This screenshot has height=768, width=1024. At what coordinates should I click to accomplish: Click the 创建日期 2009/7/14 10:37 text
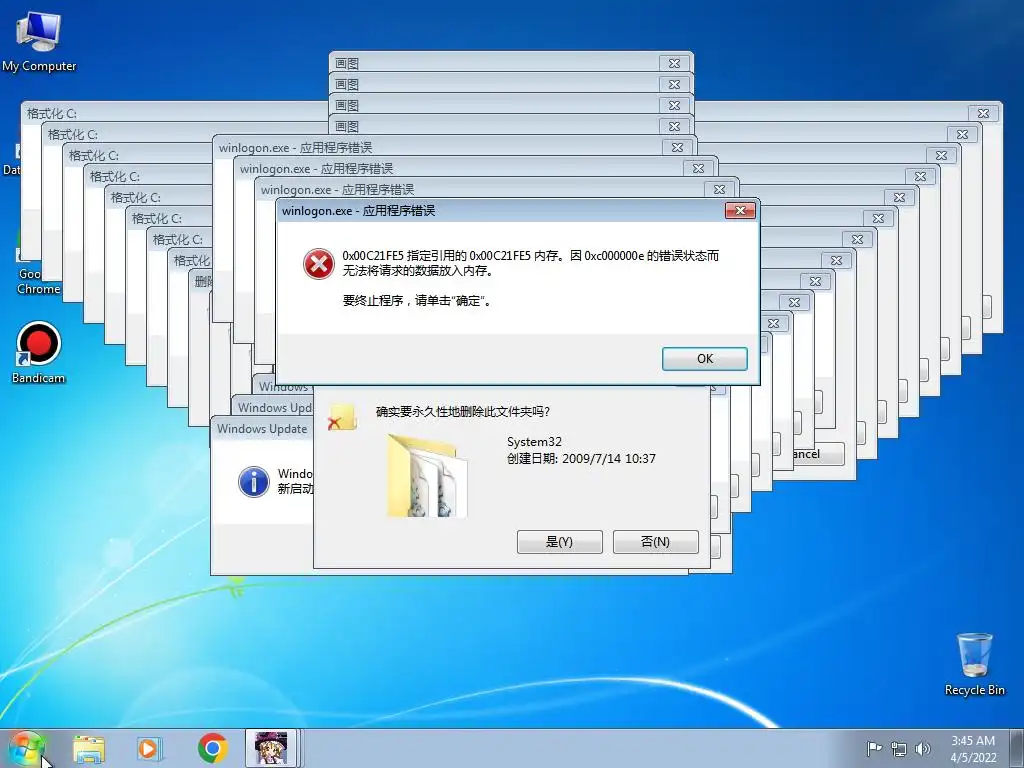(x=581, y=458)
